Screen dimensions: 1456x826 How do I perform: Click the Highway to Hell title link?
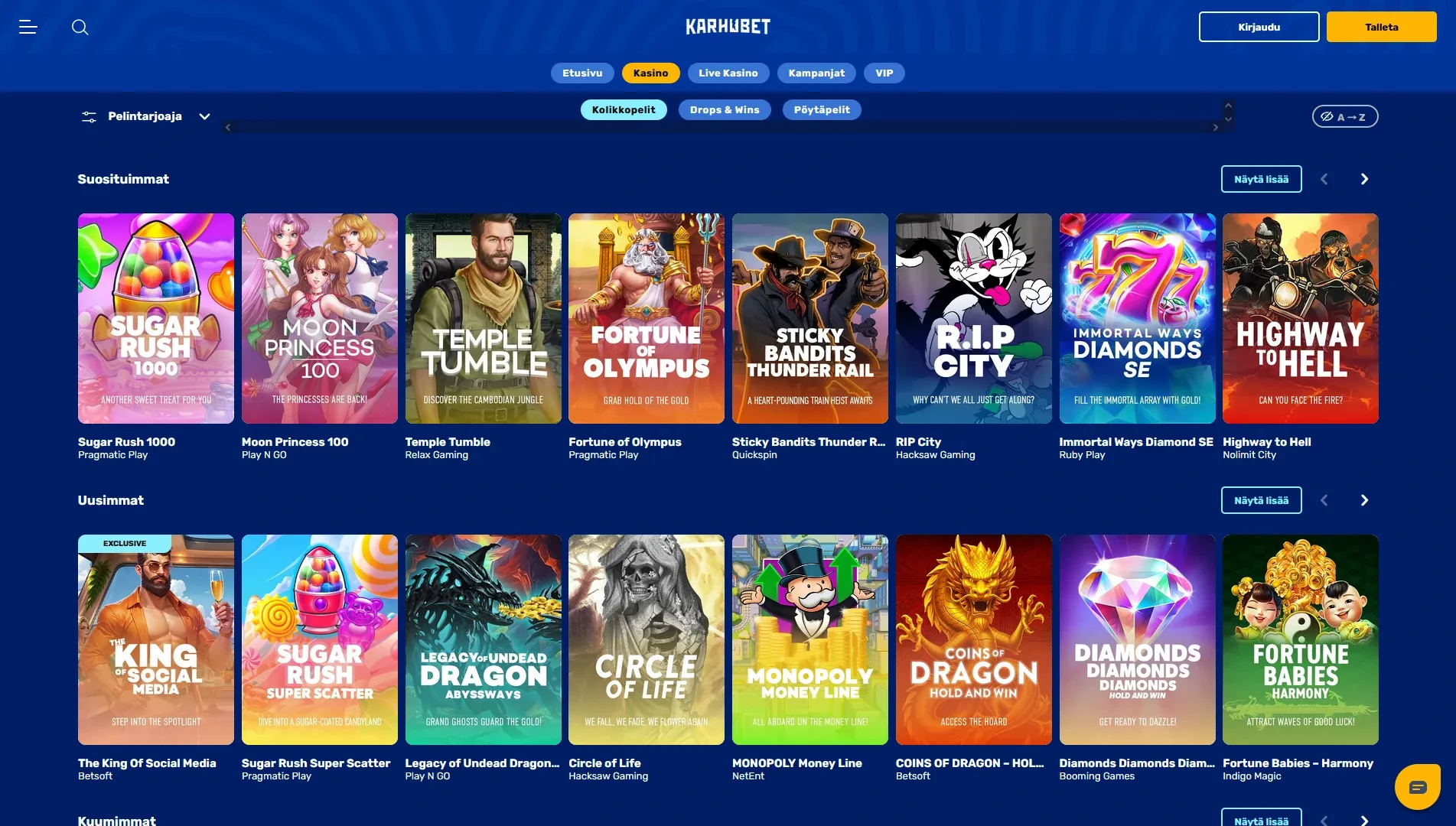click(x=1266, y=442)
